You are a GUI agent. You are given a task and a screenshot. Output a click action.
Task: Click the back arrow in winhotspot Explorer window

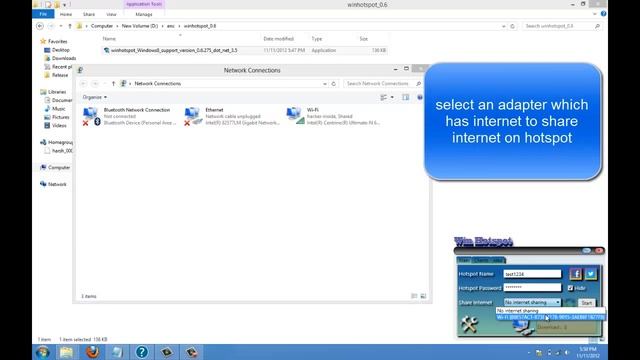pyautogui.click(x=40, y=26)
